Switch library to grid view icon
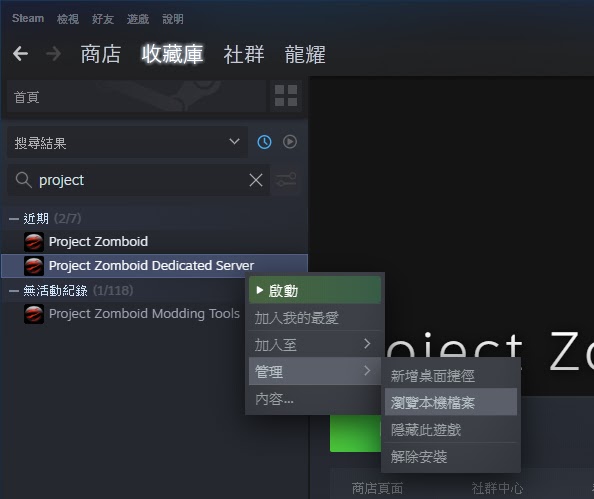This screenshot has width=594, height=499. [286, 95]
